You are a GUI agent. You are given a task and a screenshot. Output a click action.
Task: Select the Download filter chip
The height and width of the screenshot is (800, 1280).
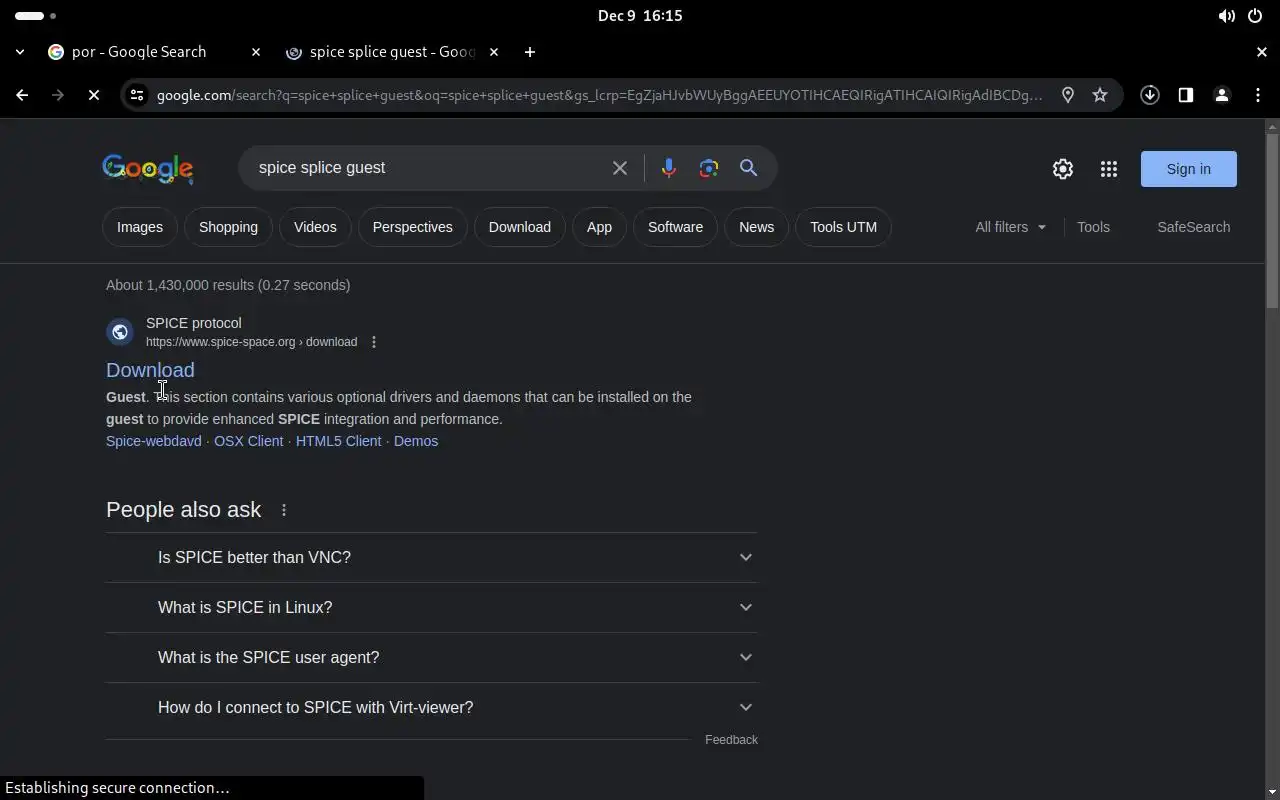[520, 227]
